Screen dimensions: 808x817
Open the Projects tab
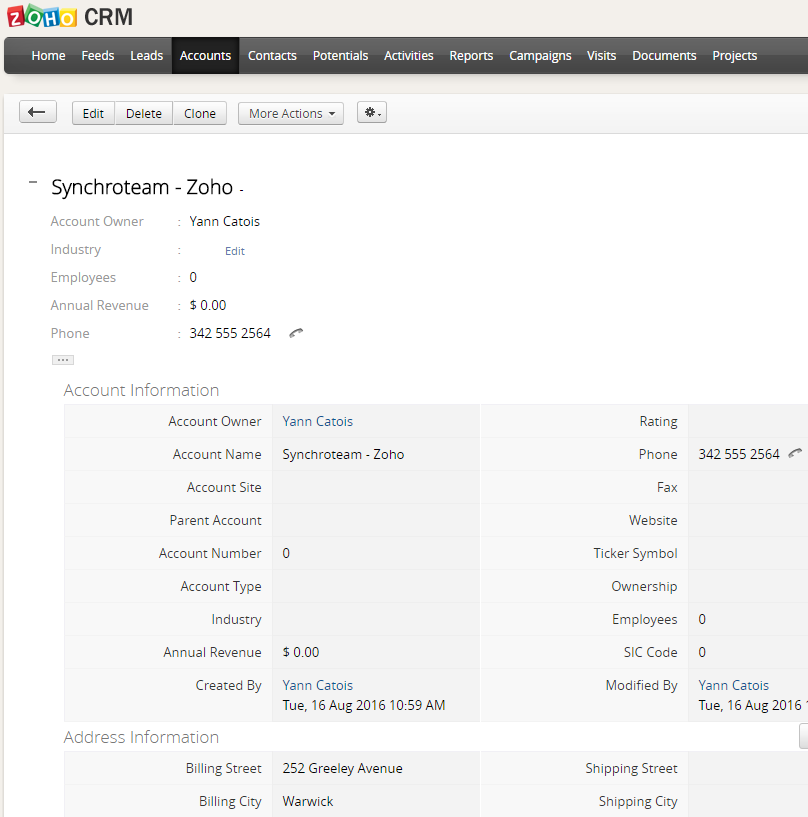[734, 56]
